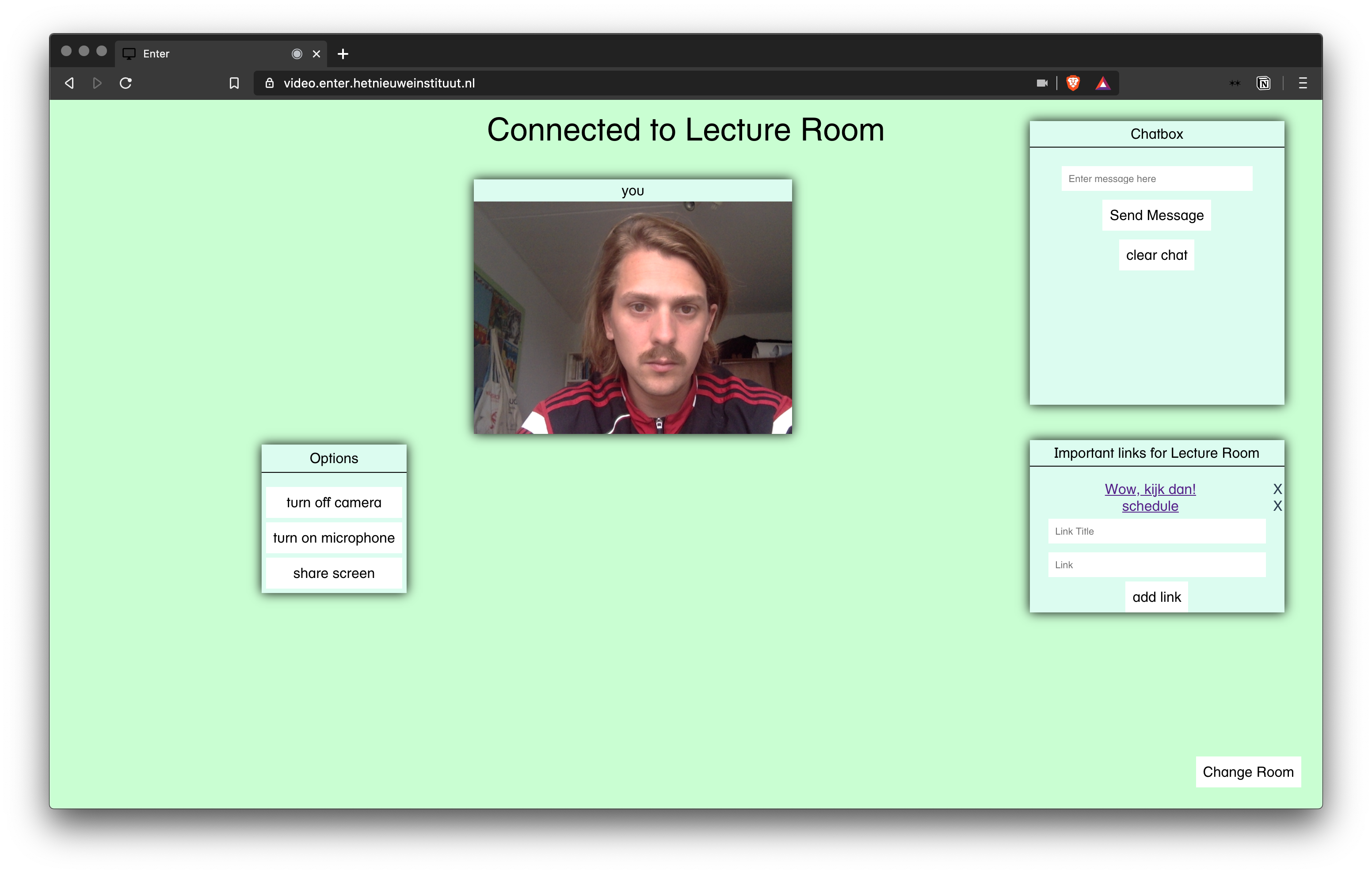Open a new tab with the plus icon
The width and height of the screenshot is (1372, 874).
(x=343, y=53)
